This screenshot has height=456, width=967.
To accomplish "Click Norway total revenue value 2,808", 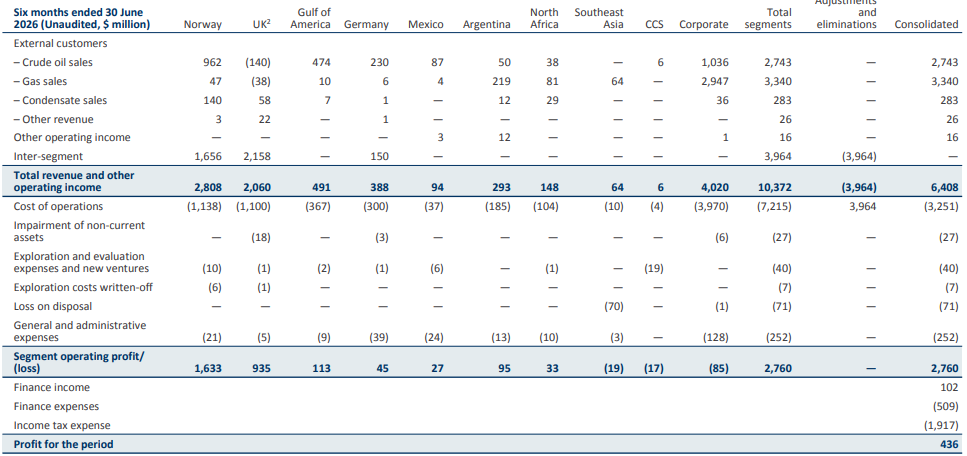I will [x=208, y=188].
